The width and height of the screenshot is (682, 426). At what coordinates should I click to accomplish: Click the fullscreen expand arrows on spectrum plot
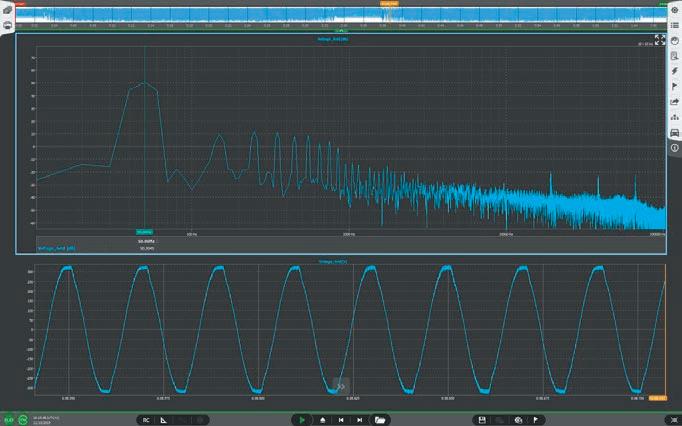tap(660, 40)
